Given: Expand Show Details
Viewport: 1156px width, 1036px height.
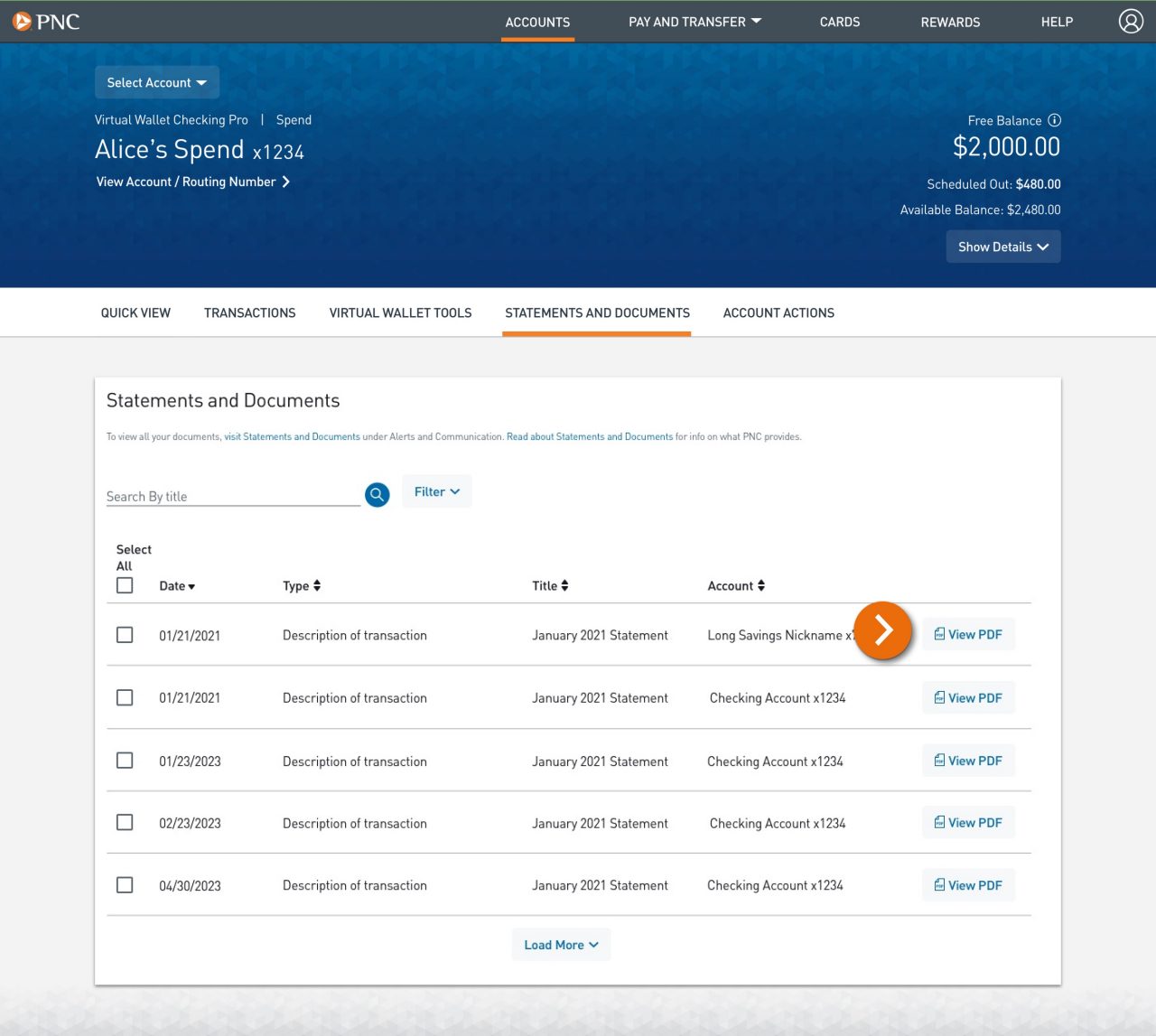Looking at the screenshot, I should click(x=1002, y=246).
